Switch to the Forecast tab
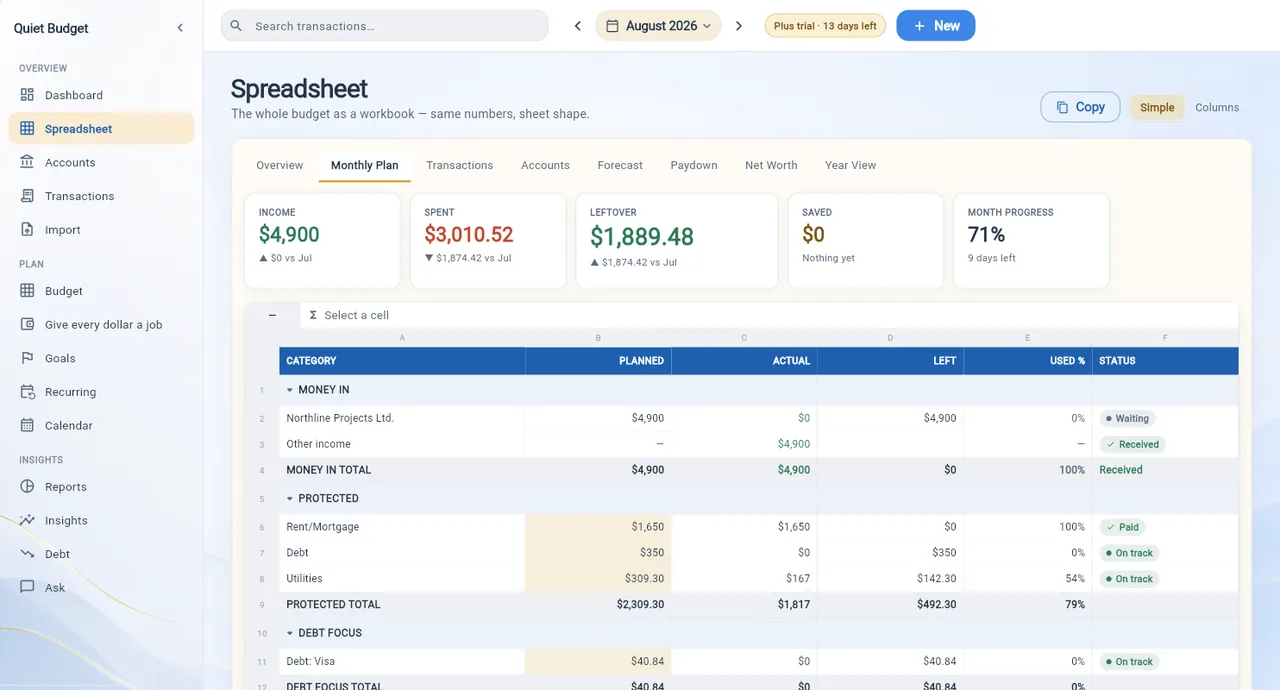Screen dimensions: 1280x690 tap(620, 165)
